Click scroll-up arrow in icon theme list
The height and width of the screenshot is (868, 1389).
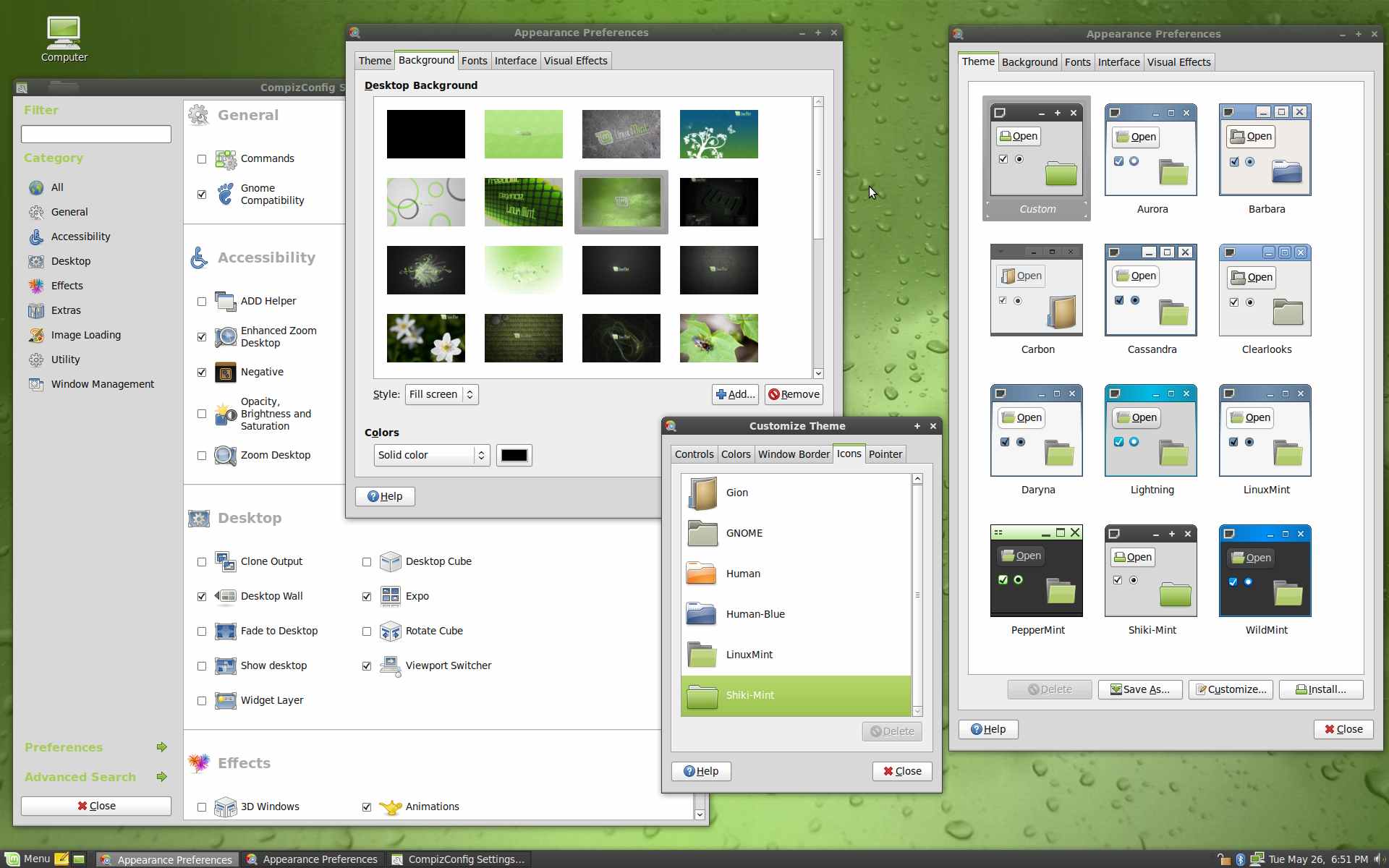pos(917,479)
